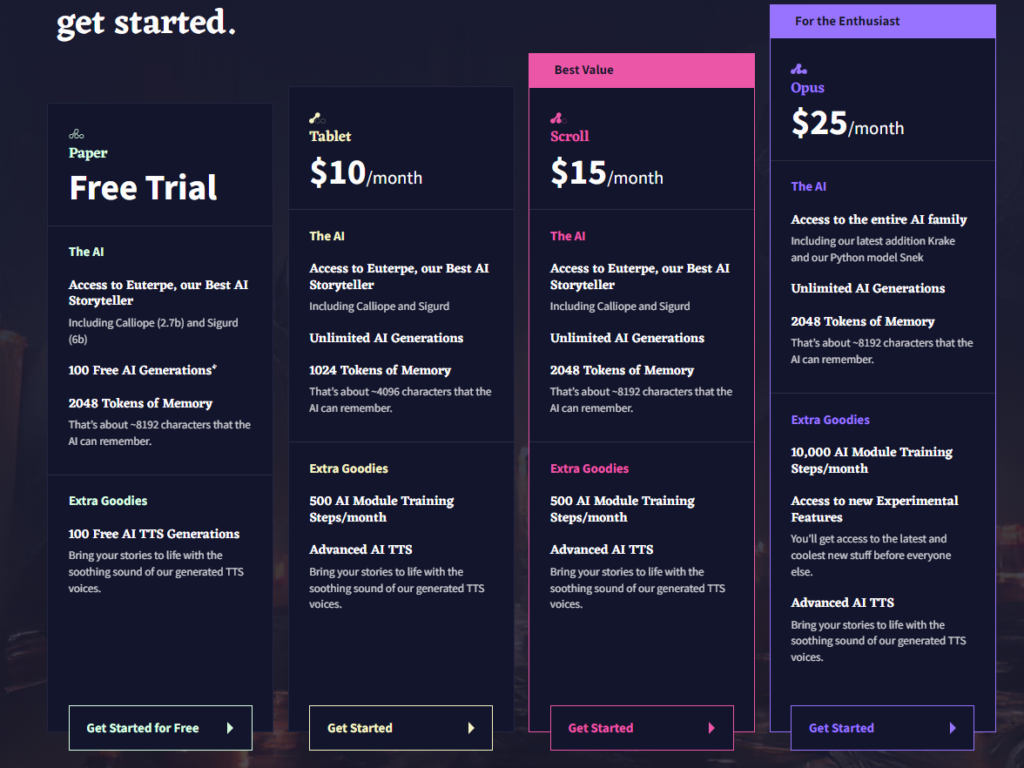
Task: Select the Scroll plan Get Started button
Action: click(642, 728)
